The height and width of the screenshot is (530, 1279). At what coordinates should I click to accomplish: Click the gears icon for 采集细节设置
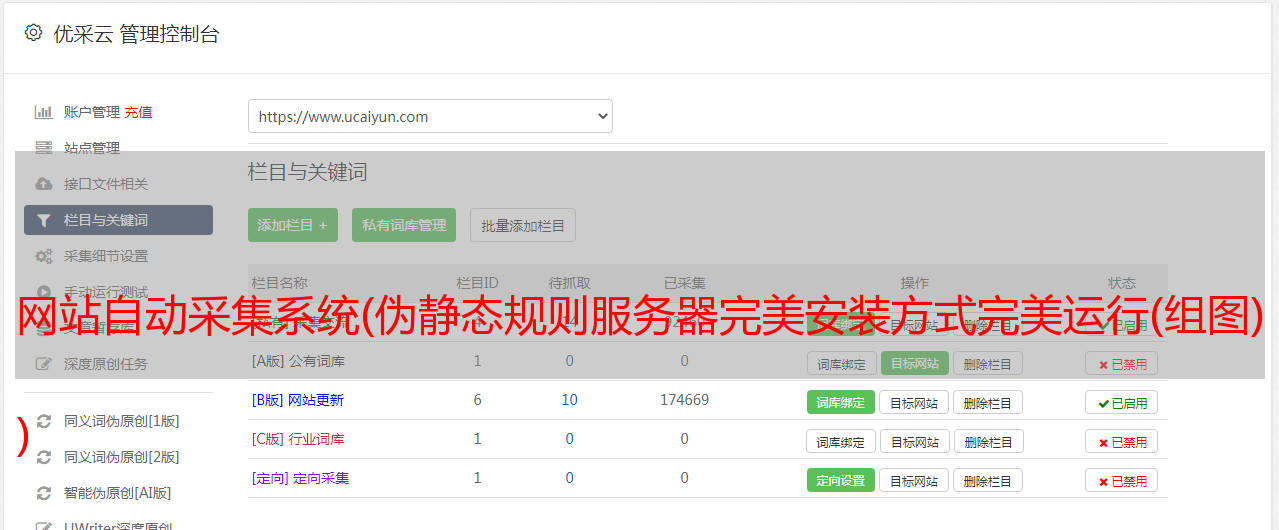click(43, 256)
